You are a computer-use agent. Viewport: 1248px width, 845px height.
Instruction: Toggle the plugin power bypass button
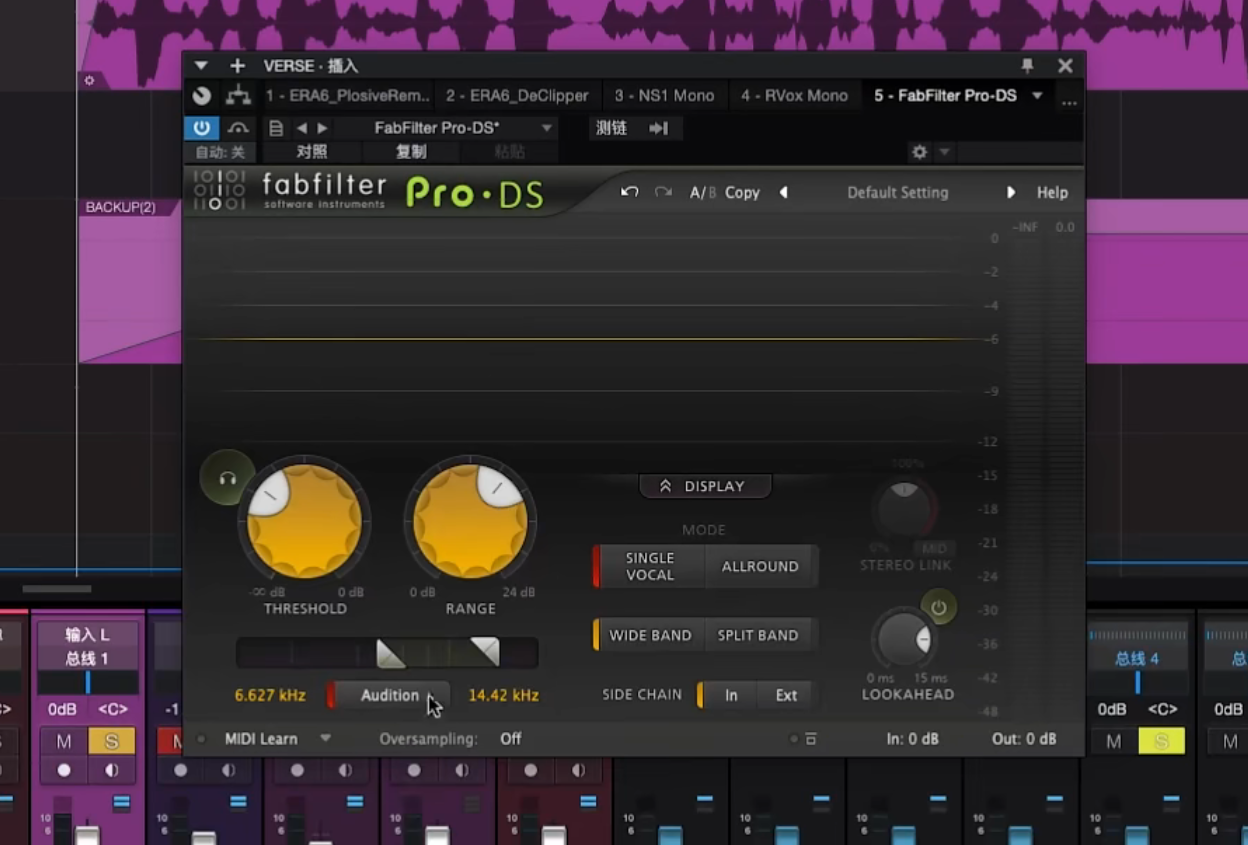(201, 128)
